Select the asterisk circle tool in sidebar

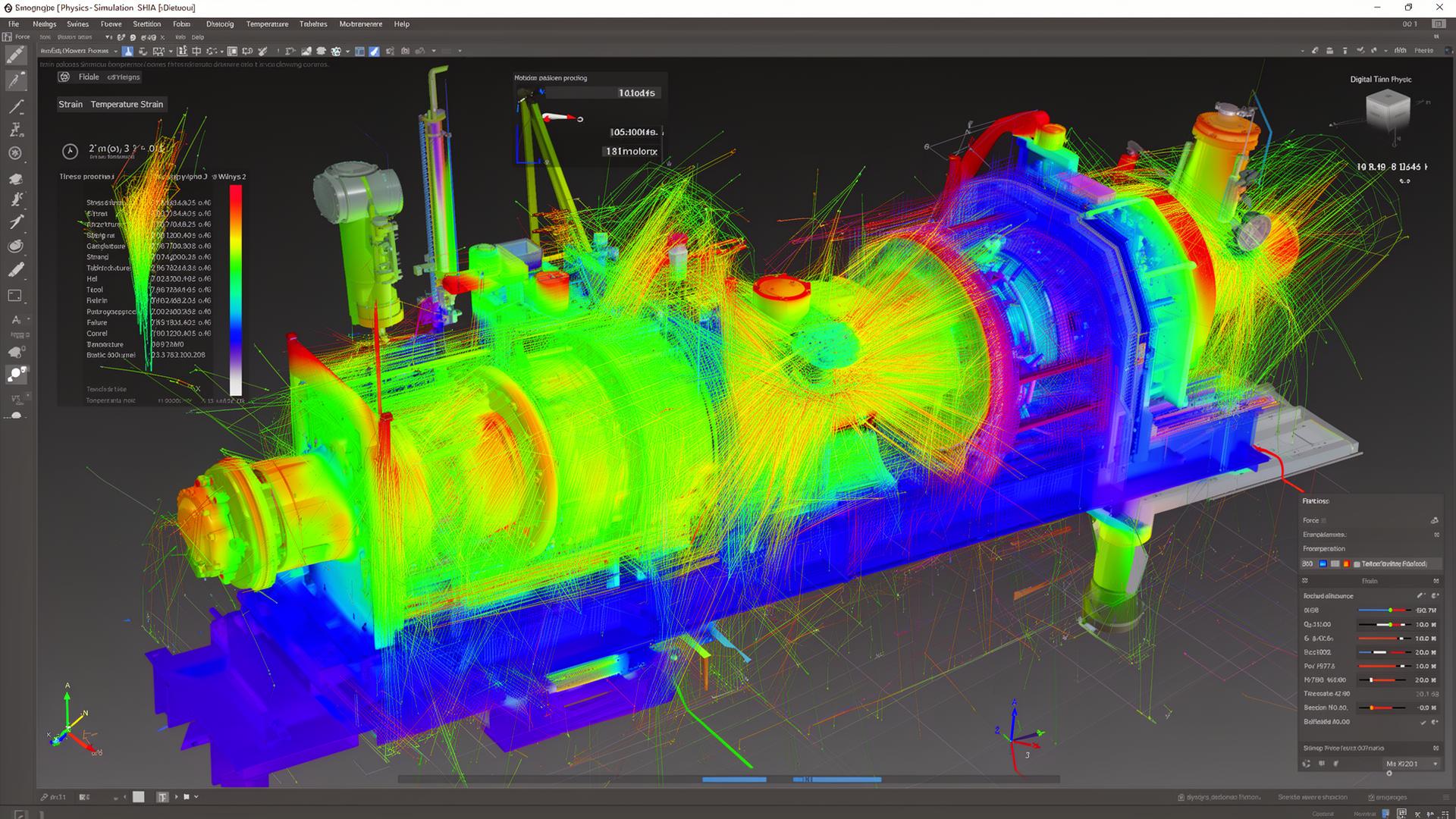pyautogui.click(x=15, y=153)
